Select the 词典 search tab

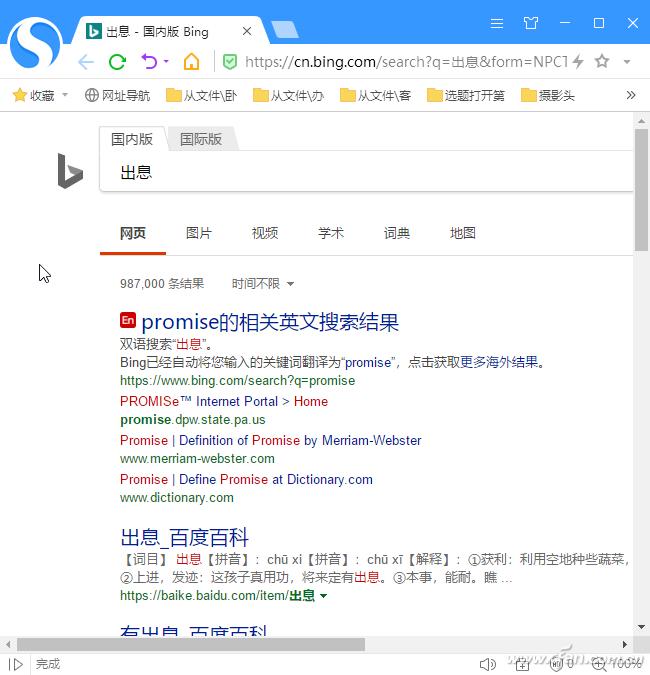[x=397, y=233]
